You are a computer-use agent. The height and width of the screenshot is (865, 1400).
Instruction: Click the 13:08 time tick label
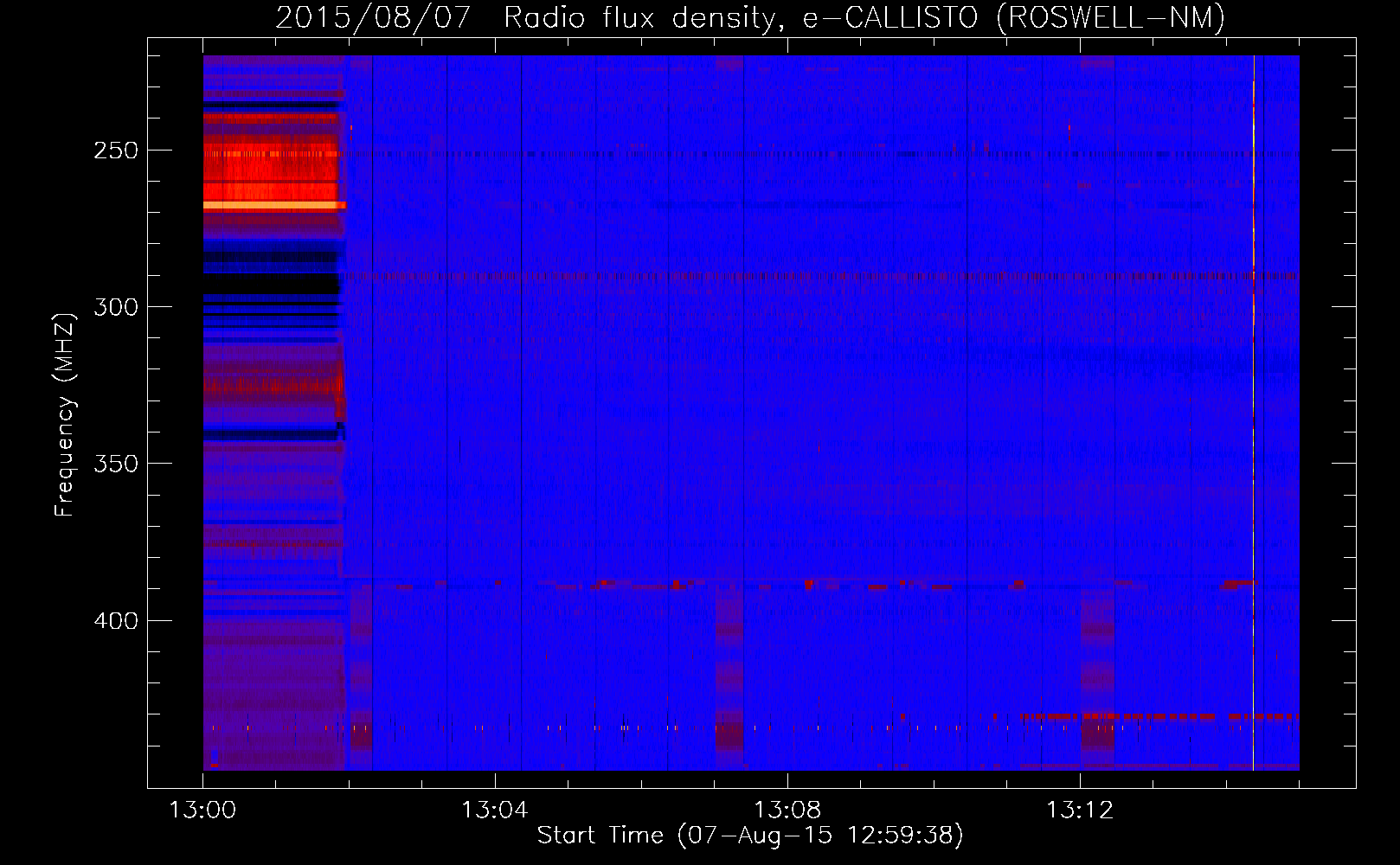[x=787, y=811]
